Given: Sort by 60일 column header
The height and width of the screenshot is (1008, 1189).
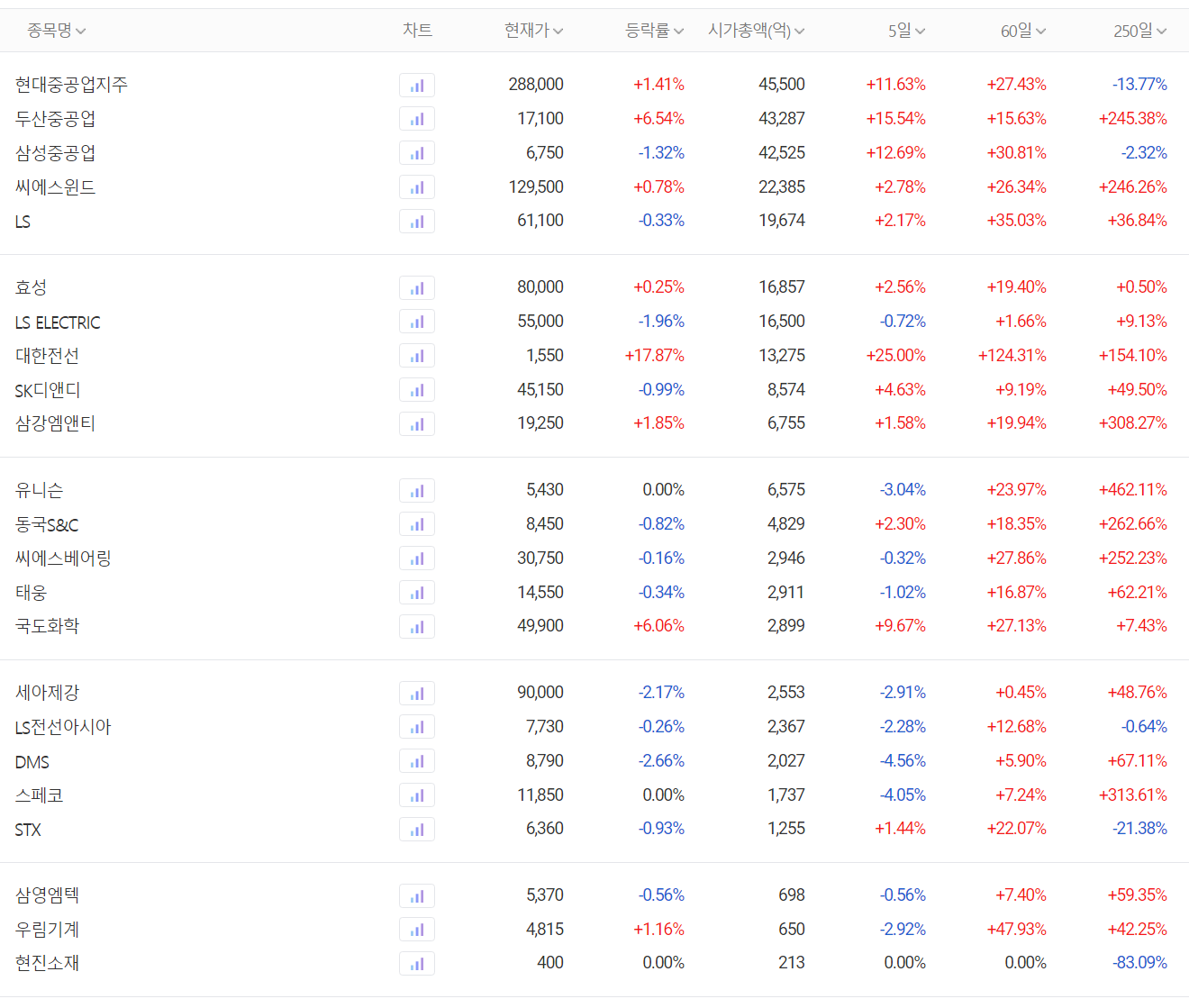Looking at the screenshot, I should [x=1023, y=31].
